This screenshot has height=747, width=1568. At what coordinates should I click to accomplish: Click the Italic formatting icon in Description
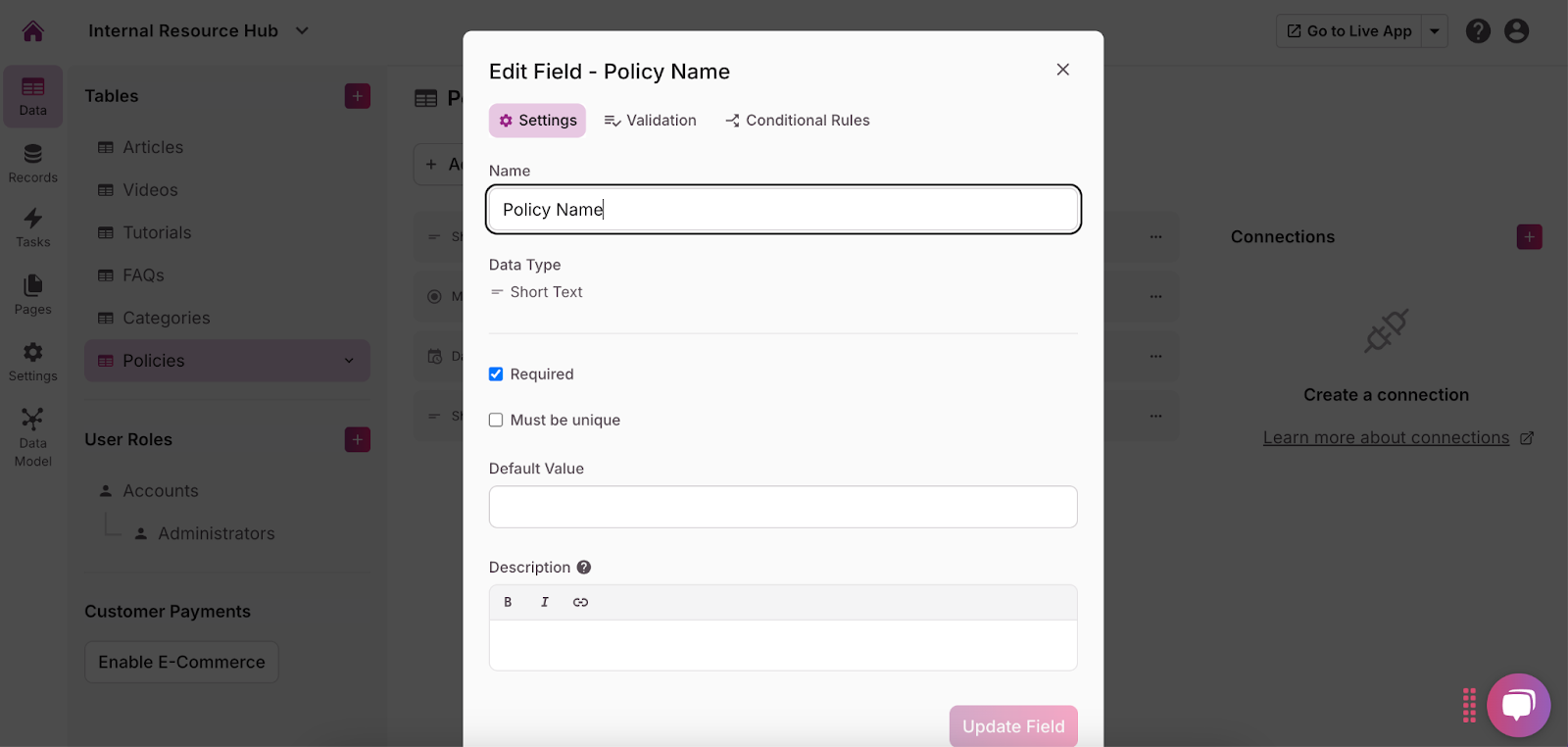pyautogui.click(x=545, y=602)
